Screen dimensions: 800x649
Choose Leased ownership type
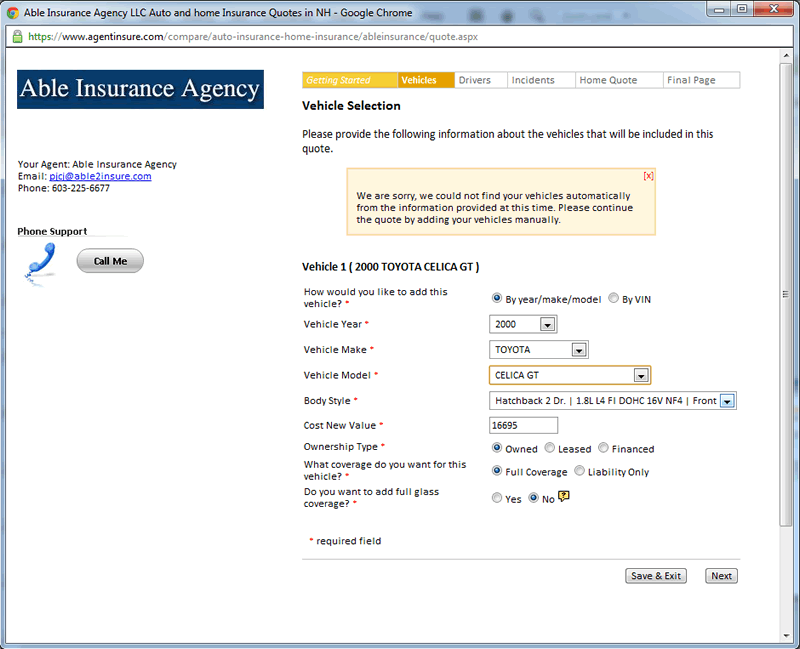coord(550,448)
